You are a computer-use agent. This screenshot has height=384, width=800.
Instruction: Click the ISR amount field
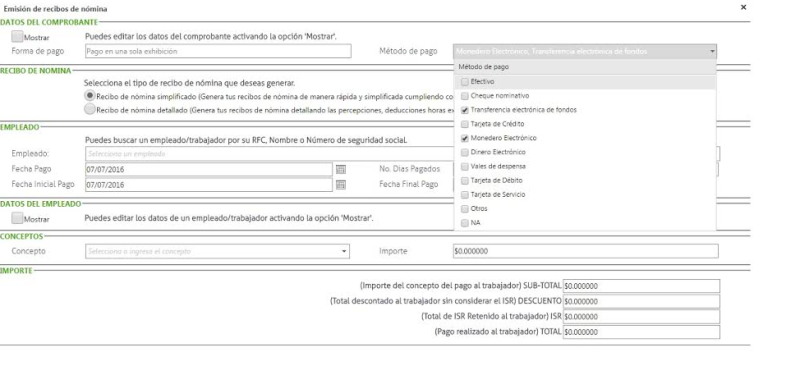click(641, 317)
